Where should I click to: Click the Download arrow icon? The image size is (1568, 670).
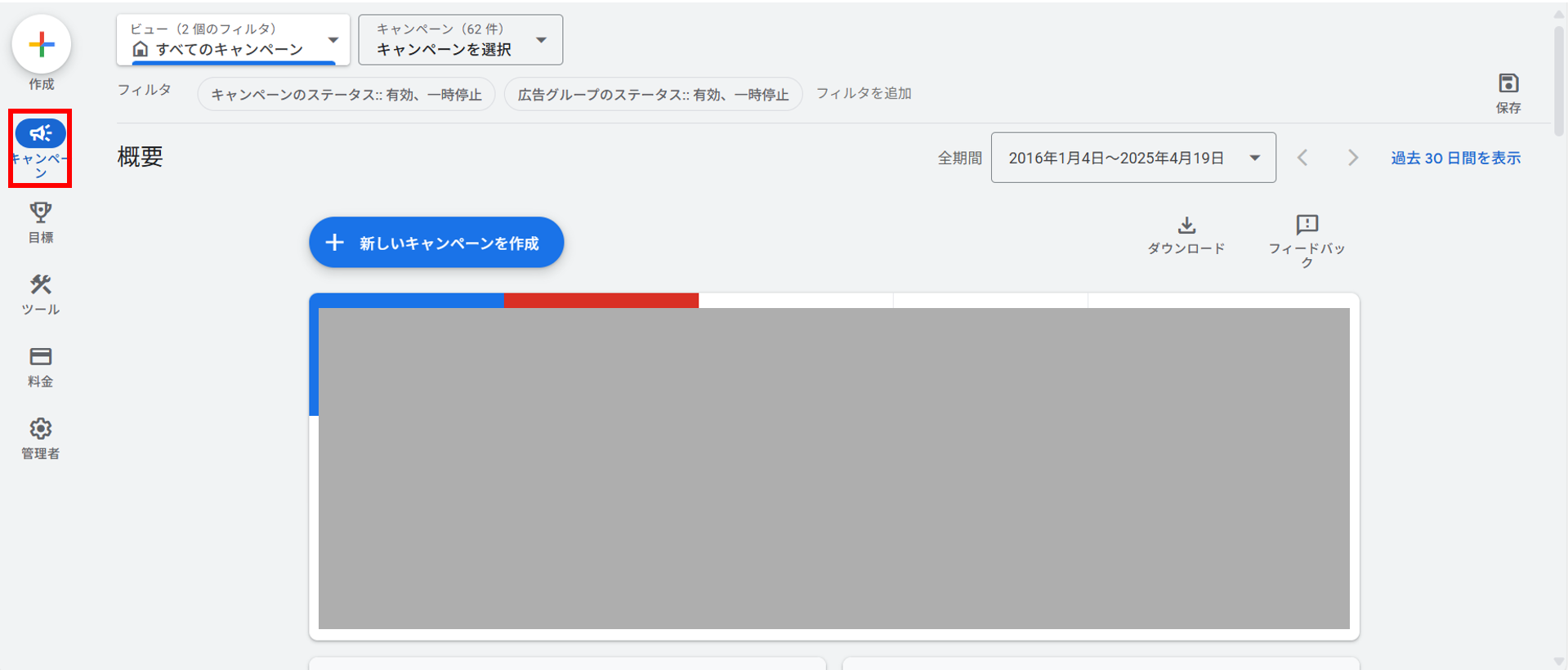coord(1186,225)
